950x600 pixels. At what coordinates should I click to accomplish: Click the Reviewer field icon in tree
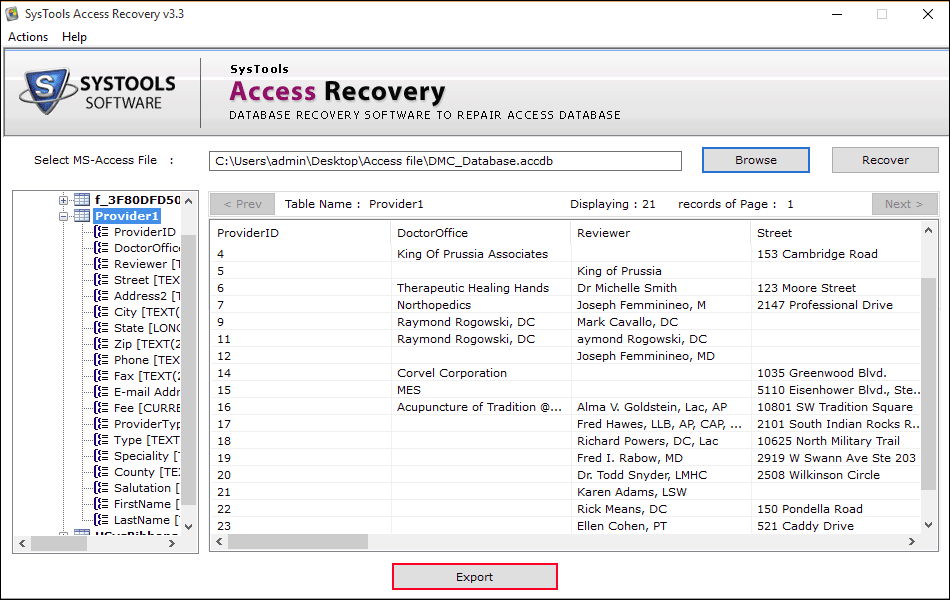pyautogui.click(x=101, y=264)
